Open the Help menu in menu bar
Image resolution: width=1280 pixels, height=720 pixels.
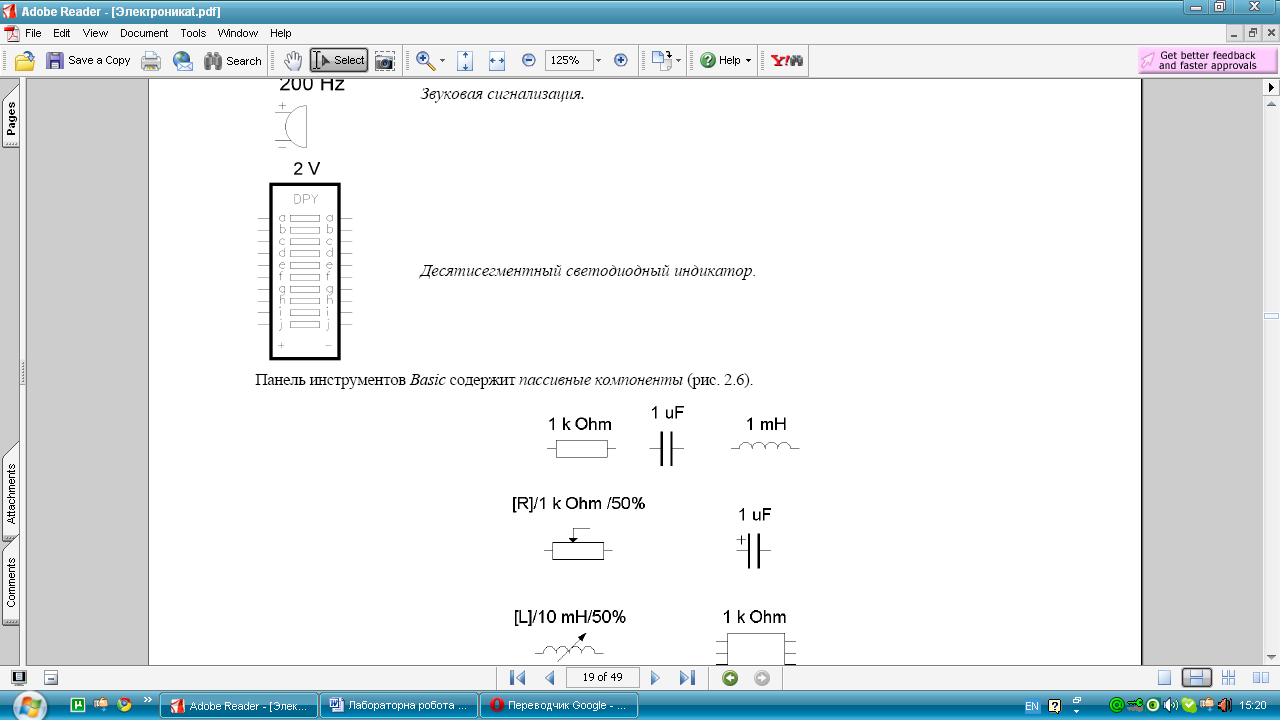point(281,33)
